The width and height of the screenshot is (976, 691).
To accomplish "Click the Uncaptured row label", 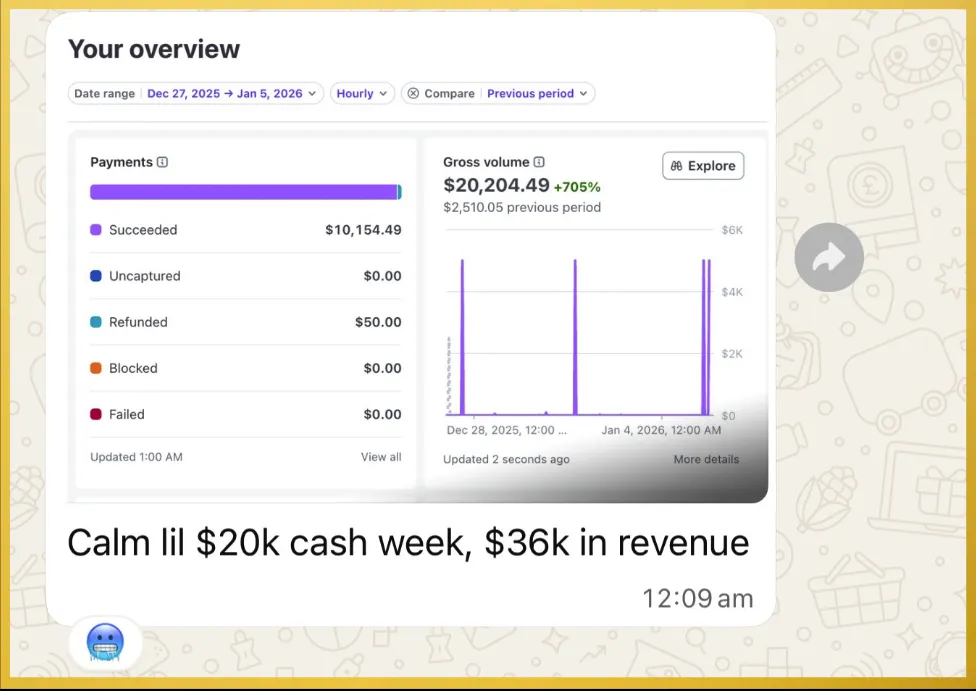I will pyautogui.click(x=144, y=276).
